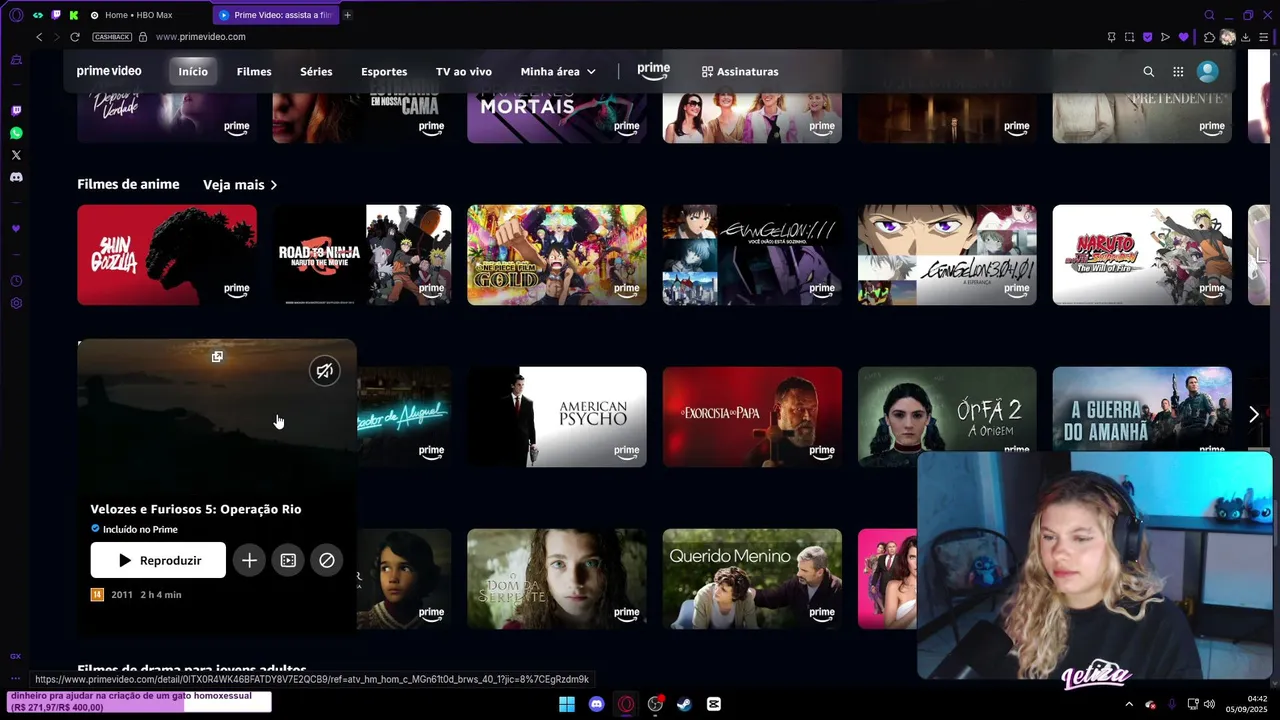Open the Windows Start menu
This screenshot has width=1280, height=720.
coord(567,704)
